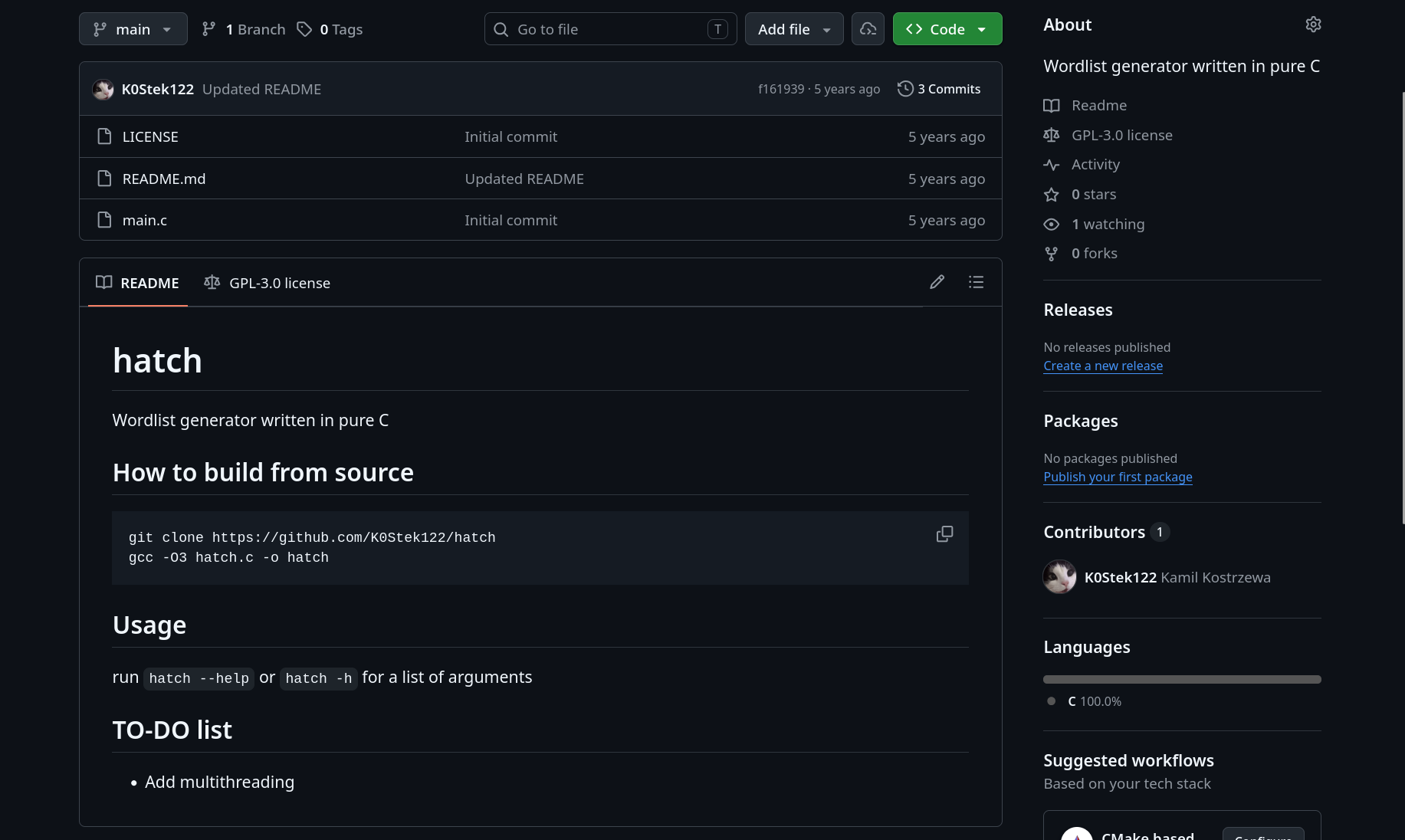Open the green Code dropdown button
Viewport: 1405px width, 840px height.
(947, 29)
